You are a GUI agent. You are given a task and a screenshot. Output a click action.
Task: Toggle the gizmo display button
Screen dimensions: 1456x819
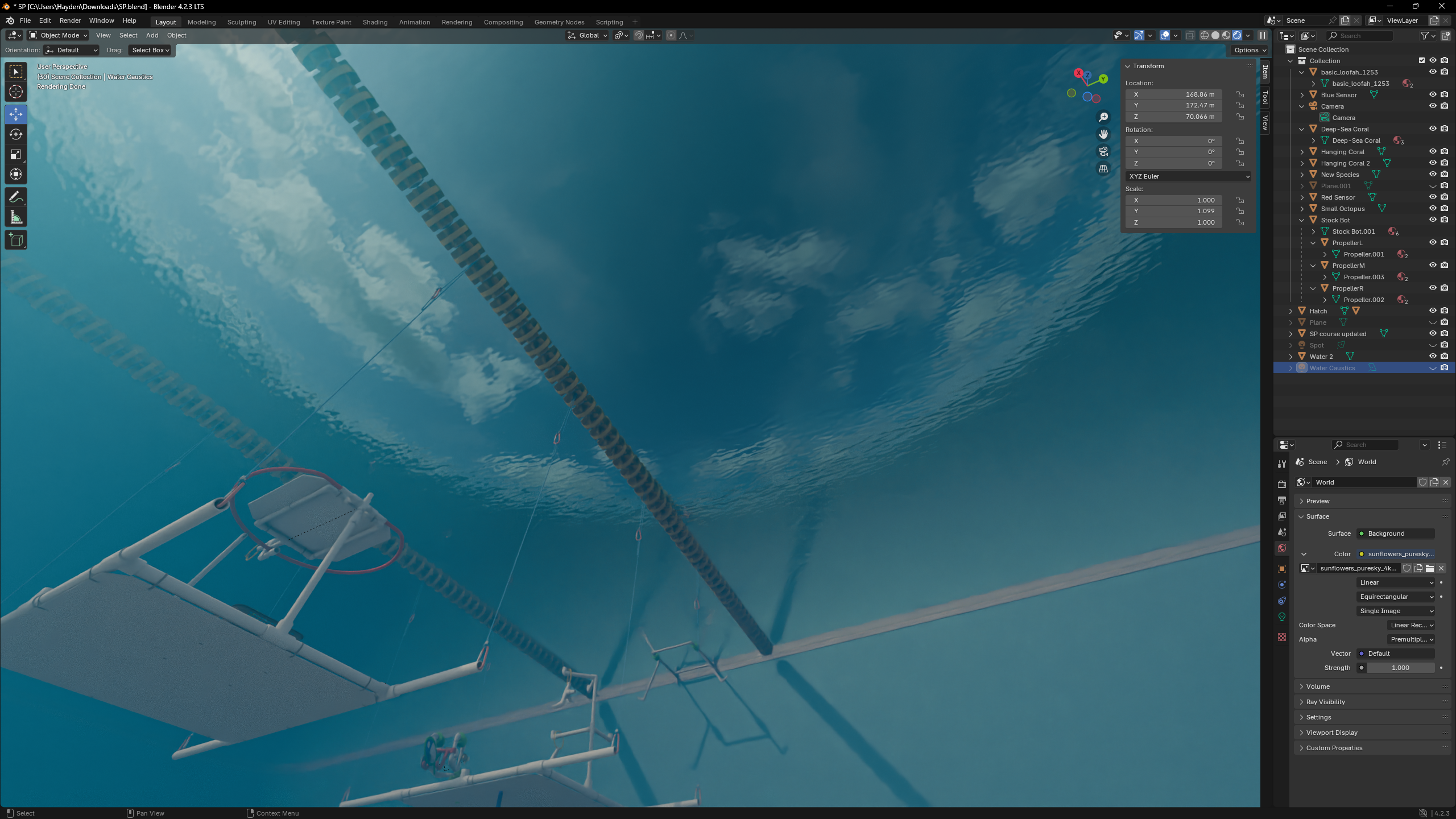pyautogui.click(x=1139, y=35)
